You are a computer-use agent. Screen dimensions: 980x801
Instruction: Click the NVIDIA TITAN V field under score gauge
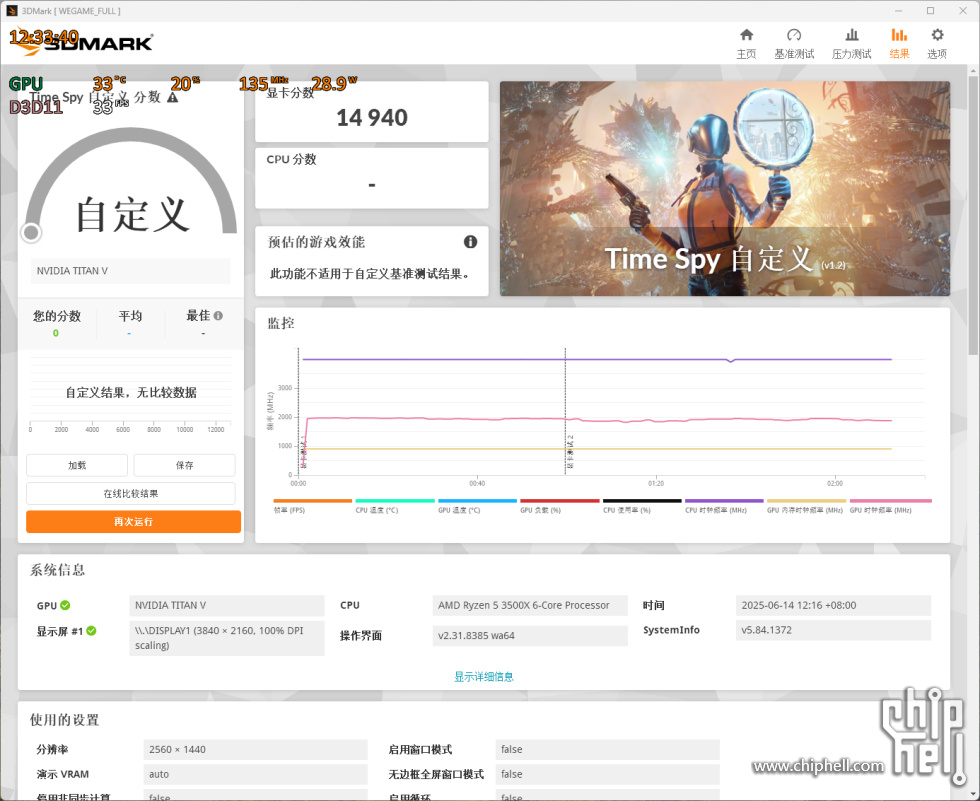pos(131,271)
